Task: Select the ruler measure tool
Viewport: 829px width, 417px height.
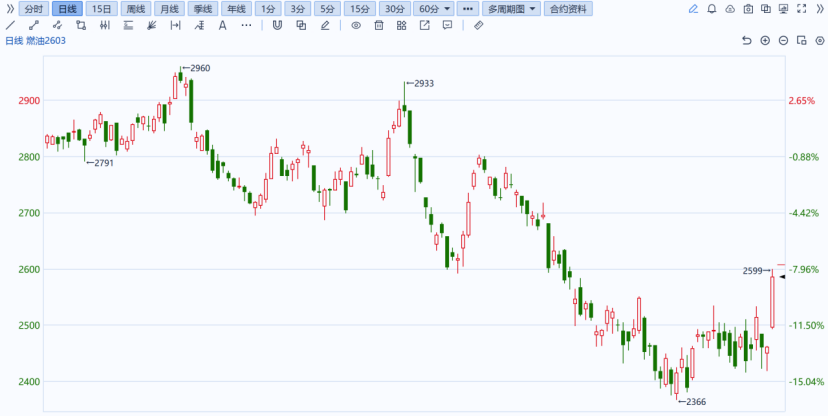Action: pyautogui.click(x=478, y=25)
